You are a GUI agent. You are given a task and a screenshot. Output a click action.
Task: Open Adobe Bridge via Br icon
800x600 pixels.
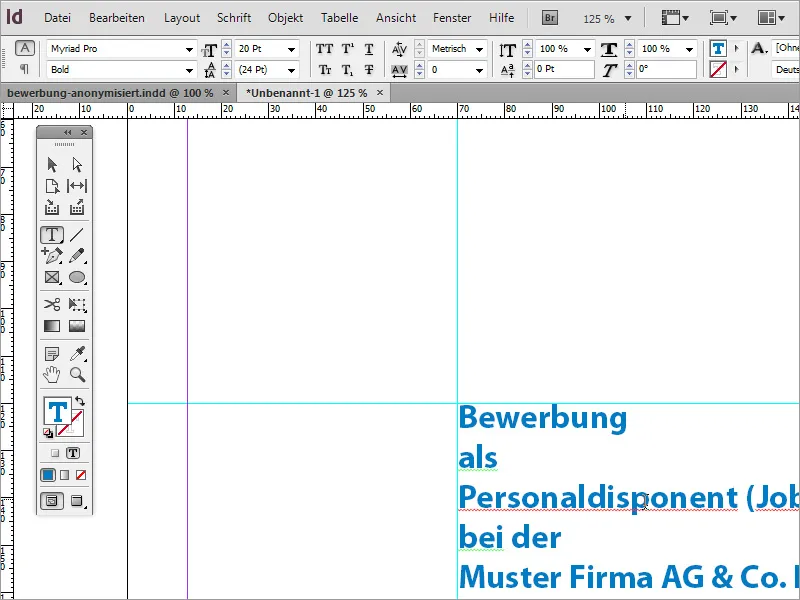pos(549,18)
